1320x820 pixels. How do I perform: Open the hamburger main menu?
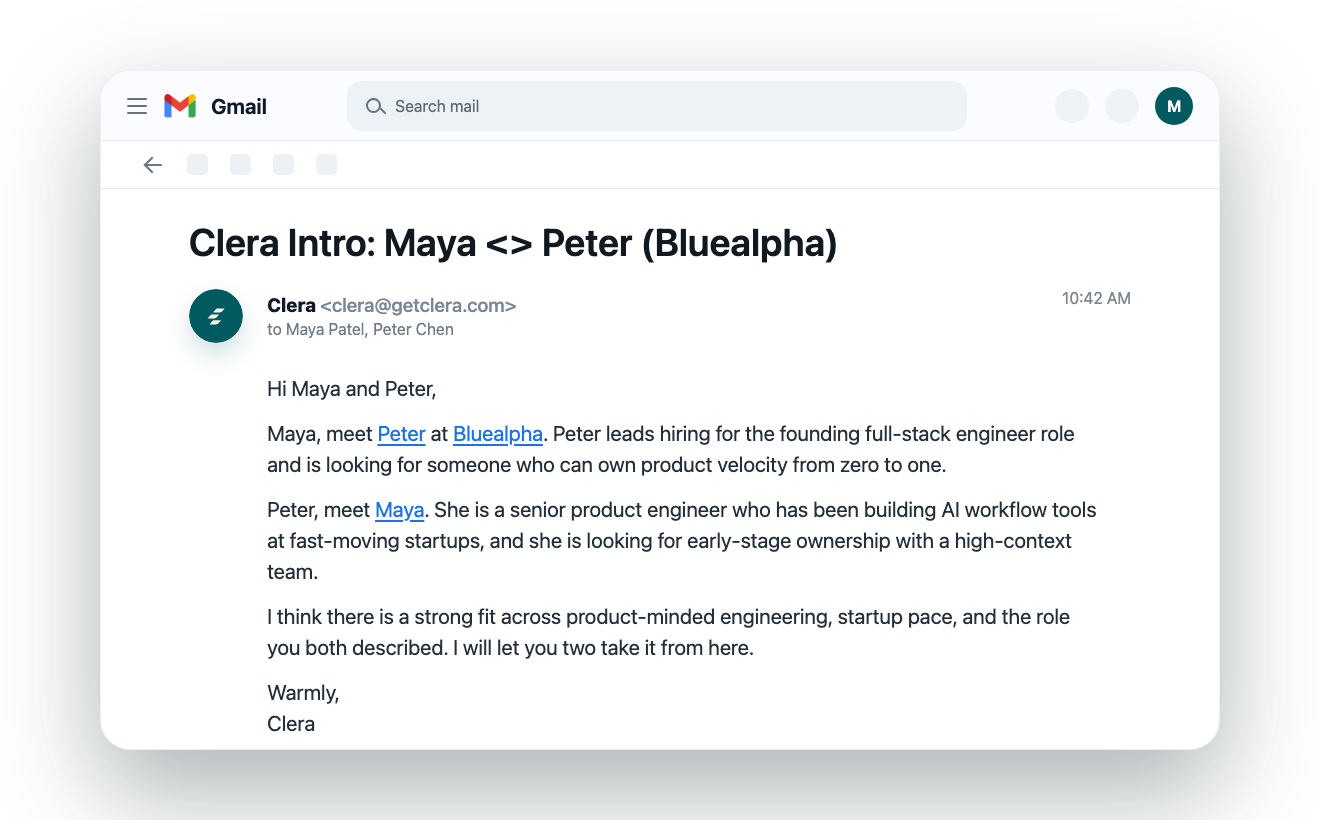137,106
